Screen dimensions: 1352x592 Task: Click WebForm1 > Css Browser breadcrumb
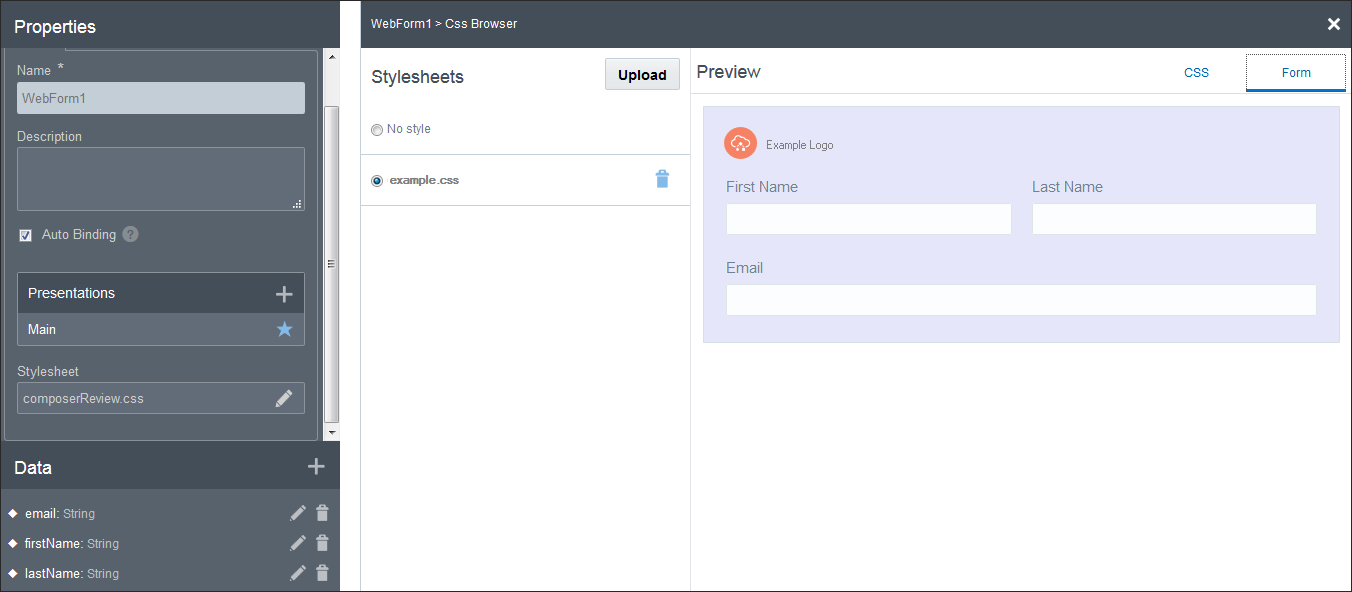click(x=444, y=23)
